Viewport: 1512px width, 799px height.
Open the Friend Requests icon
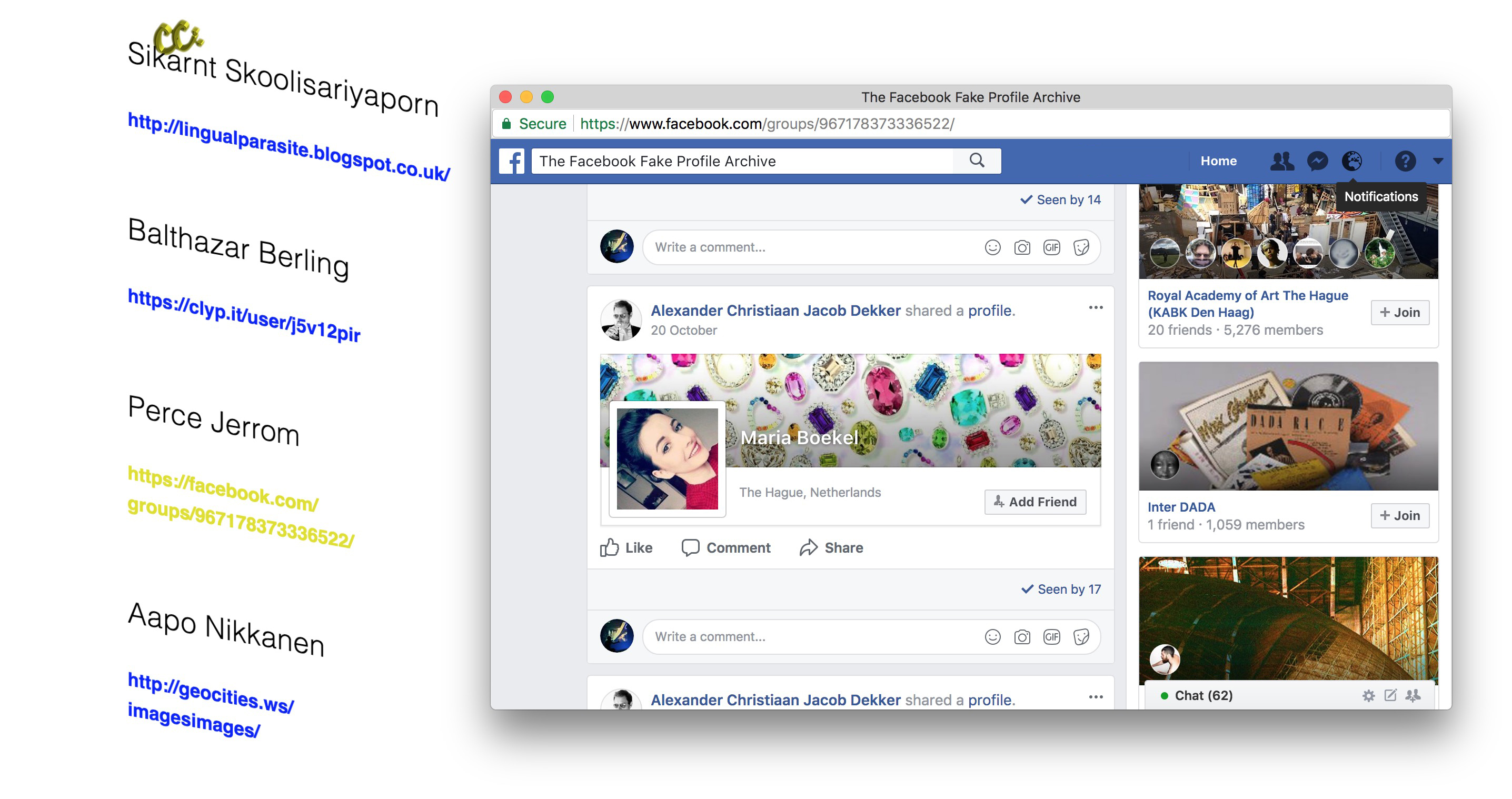(1282, 161)
